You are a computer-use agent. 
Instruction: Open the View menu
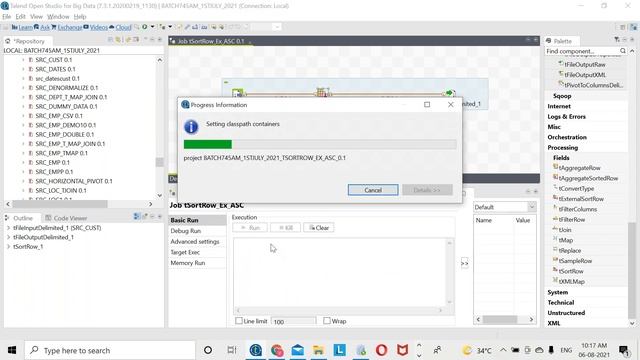(36, 17)
